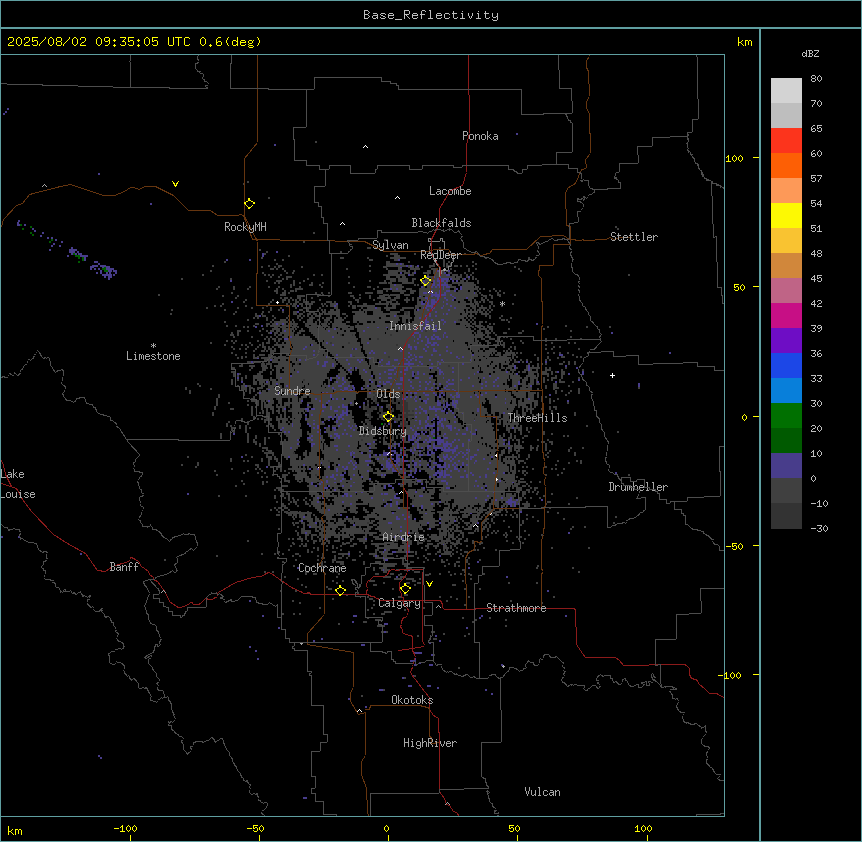This screenshot has height=842, width=862.
Task: Click the -30 value on the dBZ legend
Action: coord(819,528)
